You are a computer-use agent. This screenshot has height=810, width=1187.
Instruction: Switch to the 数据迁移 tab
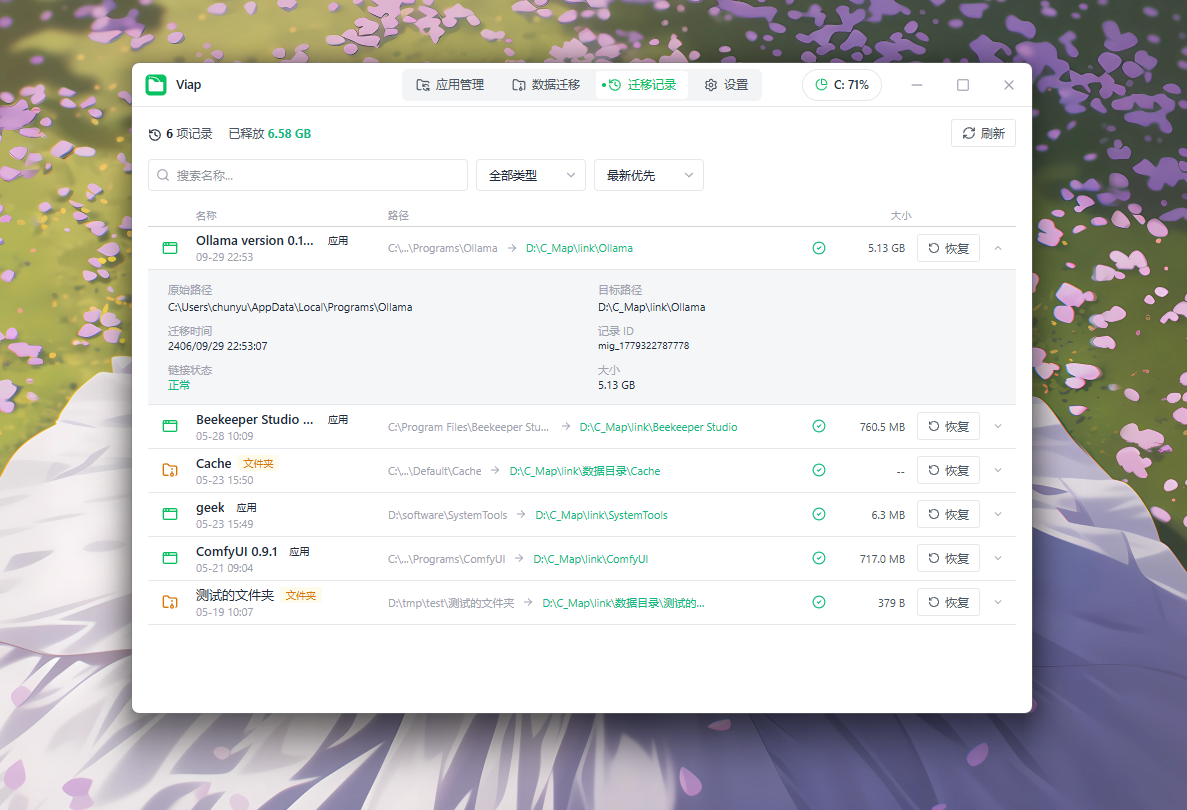[546, 85]
